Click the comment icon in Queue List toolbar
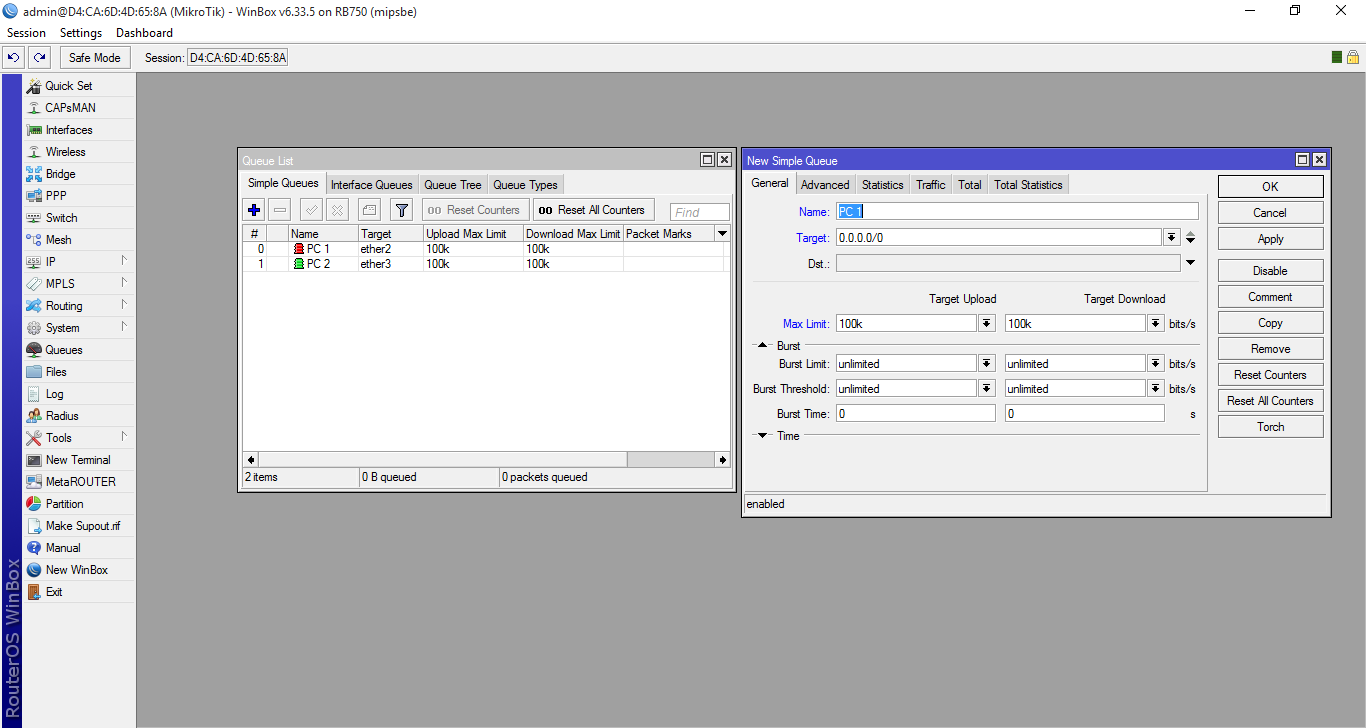The image size is (1366, 728). [x=369, y=210]
